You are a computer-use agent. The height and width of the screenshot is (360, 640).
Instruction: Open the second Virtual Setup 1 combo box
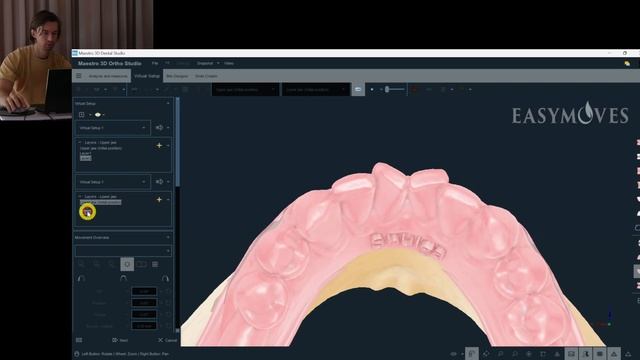click(x=113, y=182)
